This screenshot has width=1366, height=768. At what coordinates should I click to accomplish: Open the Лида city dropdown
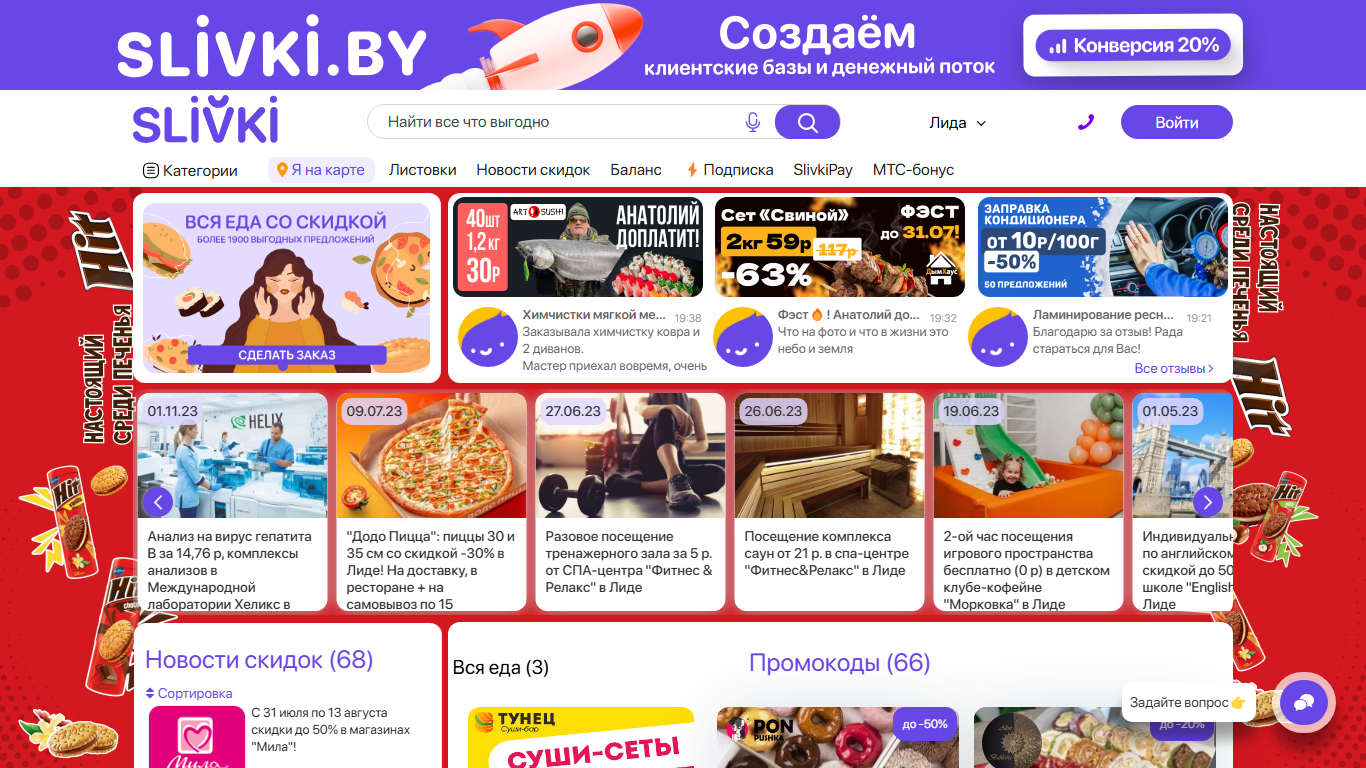[957, 123]
